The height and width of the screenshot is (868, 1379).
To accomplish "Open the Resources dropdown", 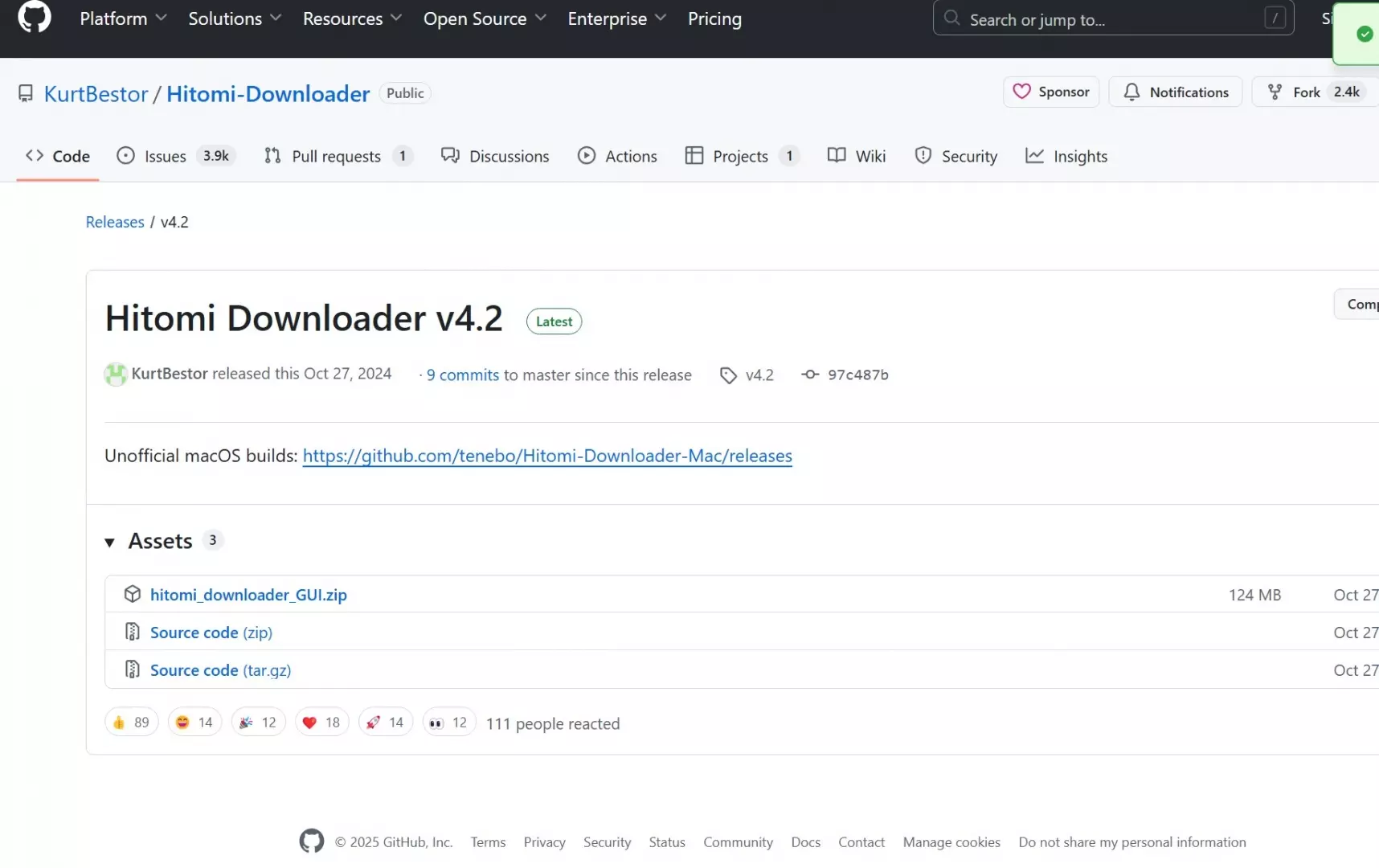I will 352,18.
